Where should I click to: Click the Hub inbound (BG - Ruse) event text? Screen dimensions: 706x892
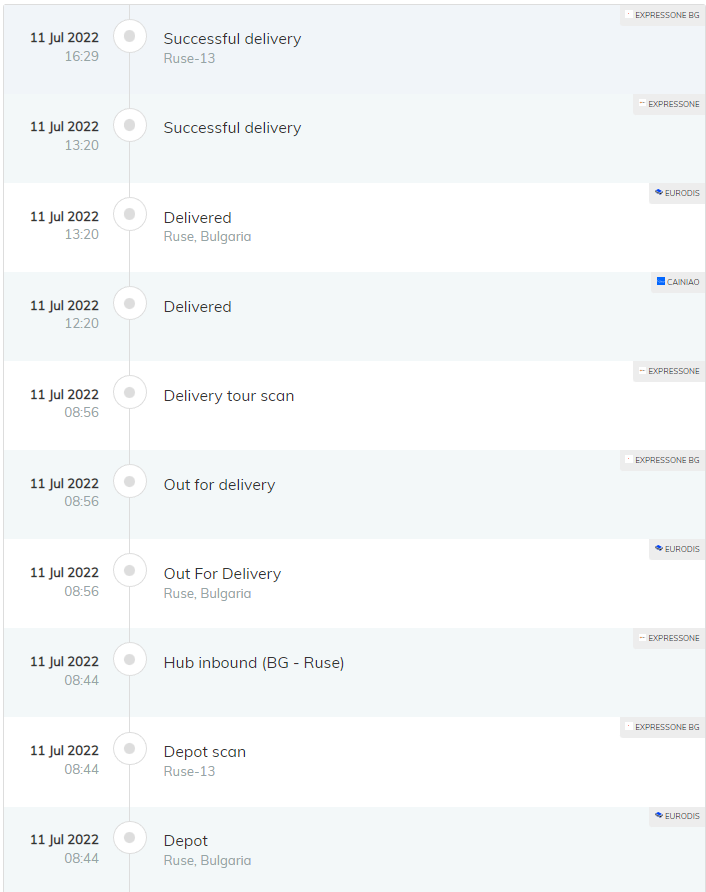tap(254, 663)
